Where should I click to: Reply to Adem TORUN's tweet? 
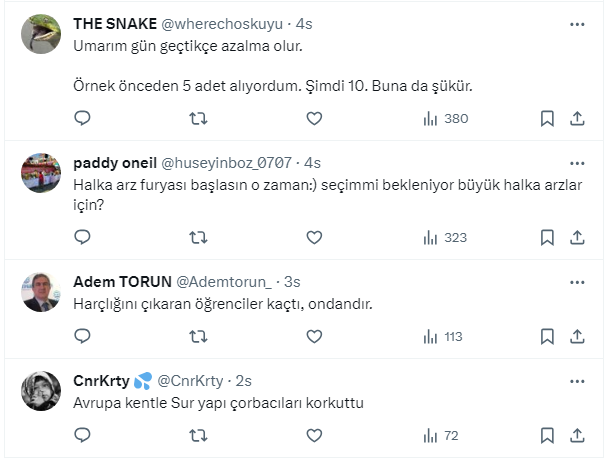(x=83, y=336)
